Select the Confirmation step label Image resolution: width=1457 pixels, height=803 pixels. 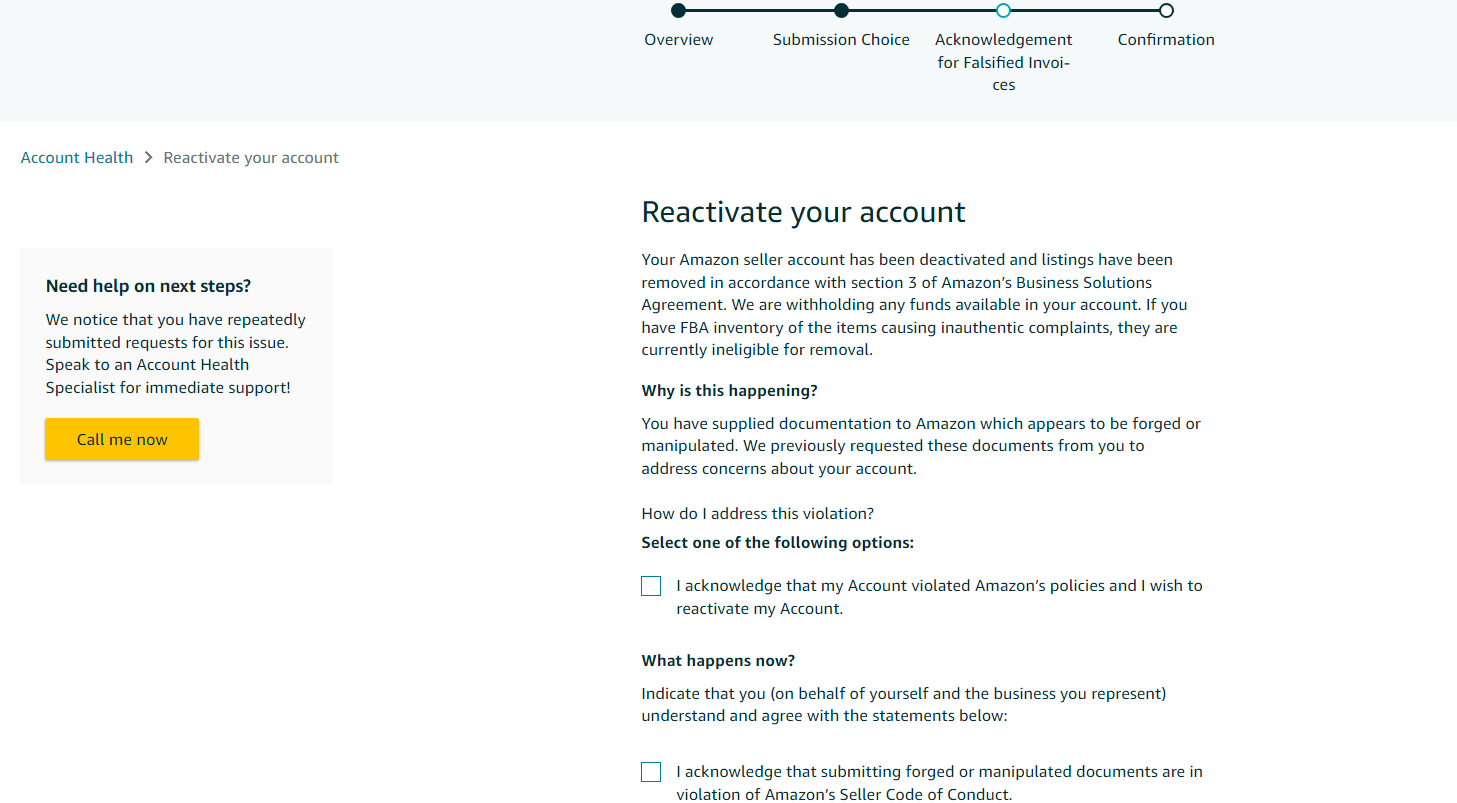click(1166, 40)
